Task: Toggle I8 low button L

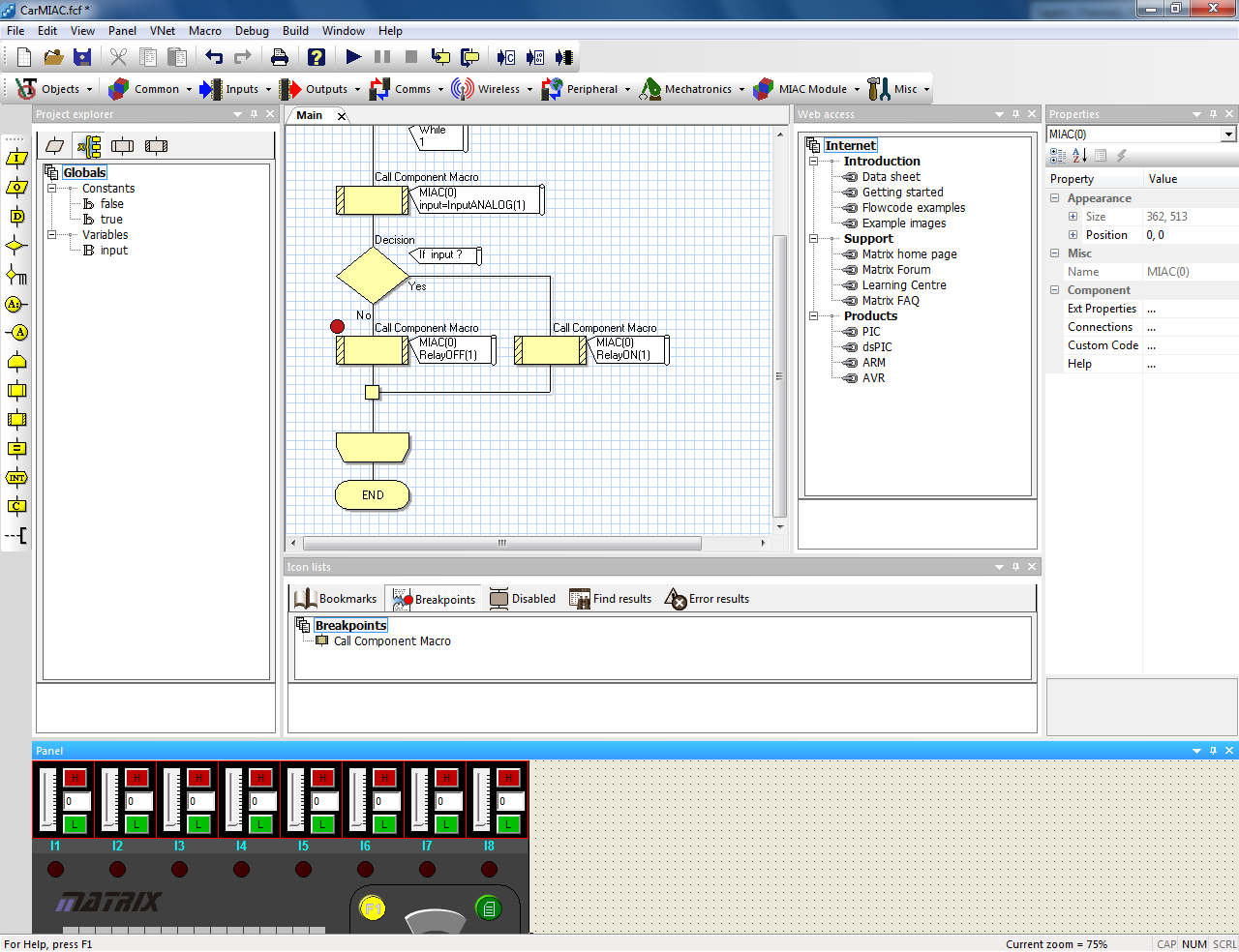Action: click(x=508, y=824)
